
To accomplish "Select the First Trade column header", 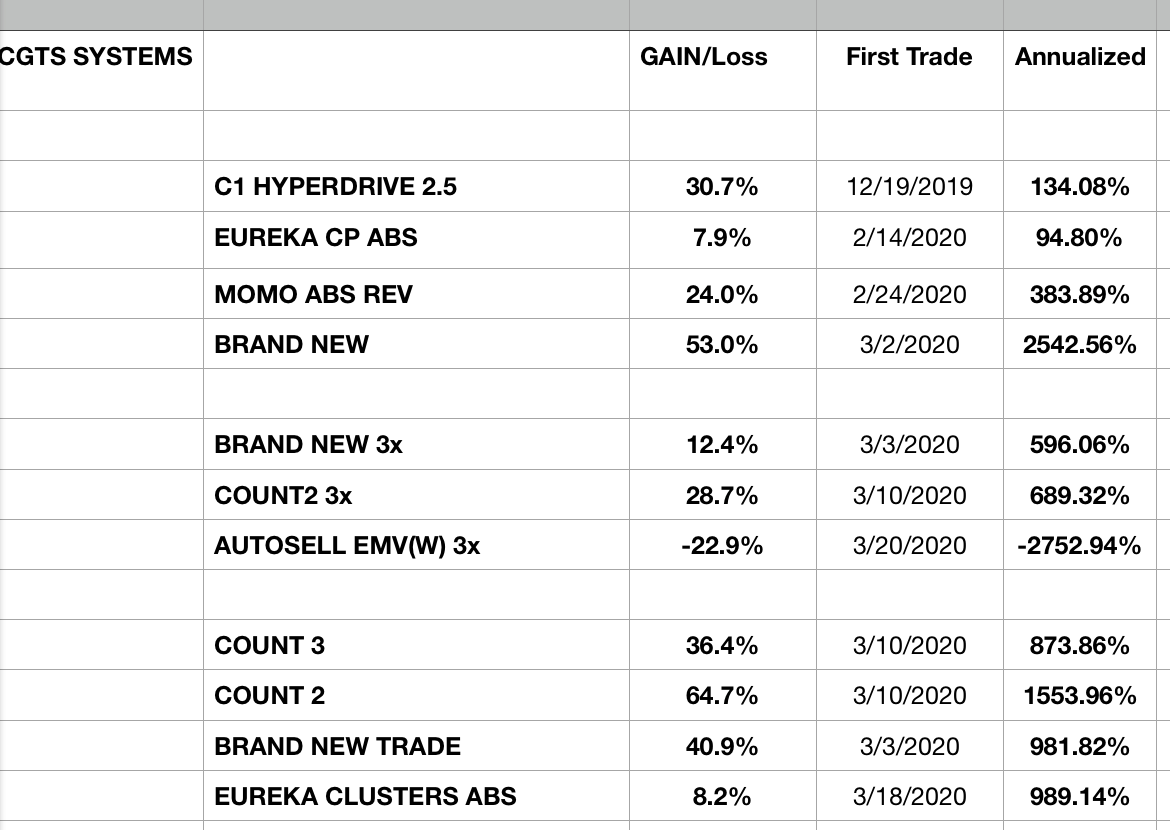I will click(x=909, y=57).
